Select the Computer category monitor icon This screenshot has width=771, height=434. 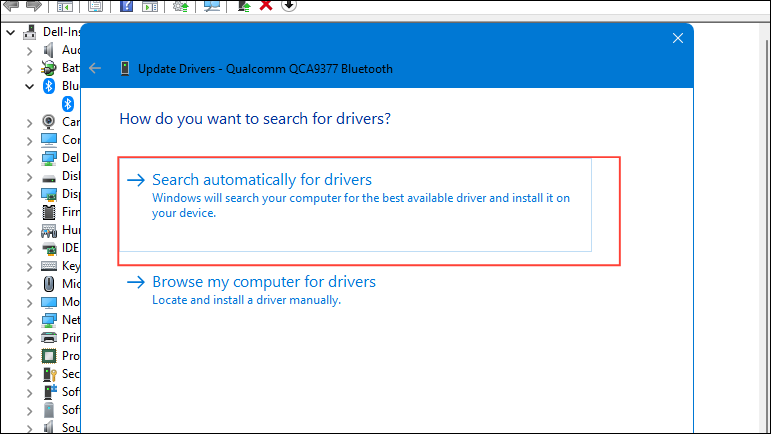point(49,140)
